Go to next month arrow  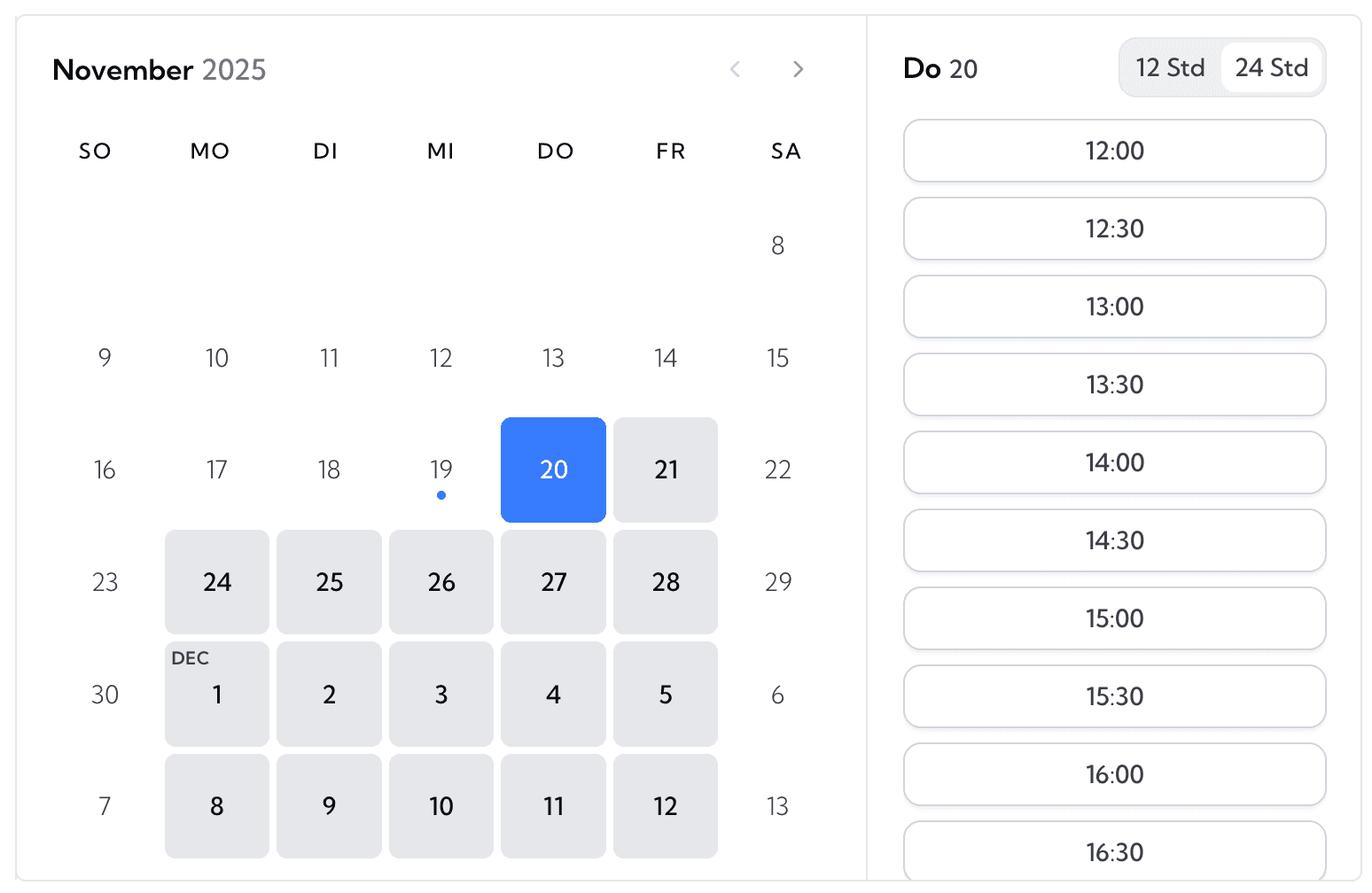click(798, 69)
